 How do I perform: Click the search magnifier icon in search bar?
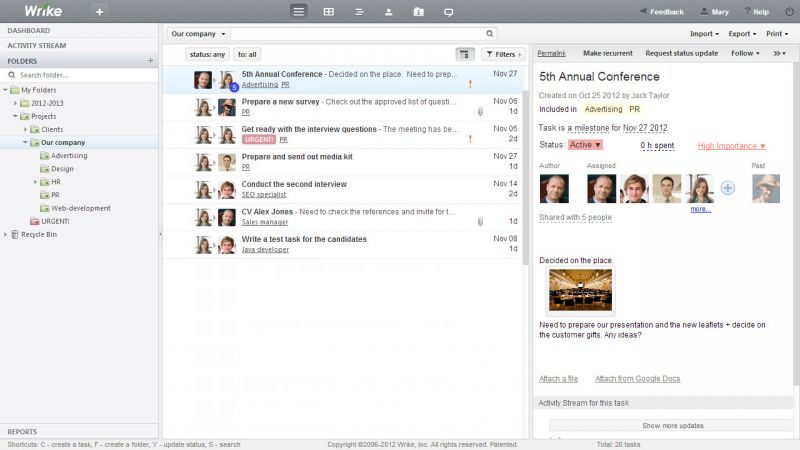click(489, 34)
